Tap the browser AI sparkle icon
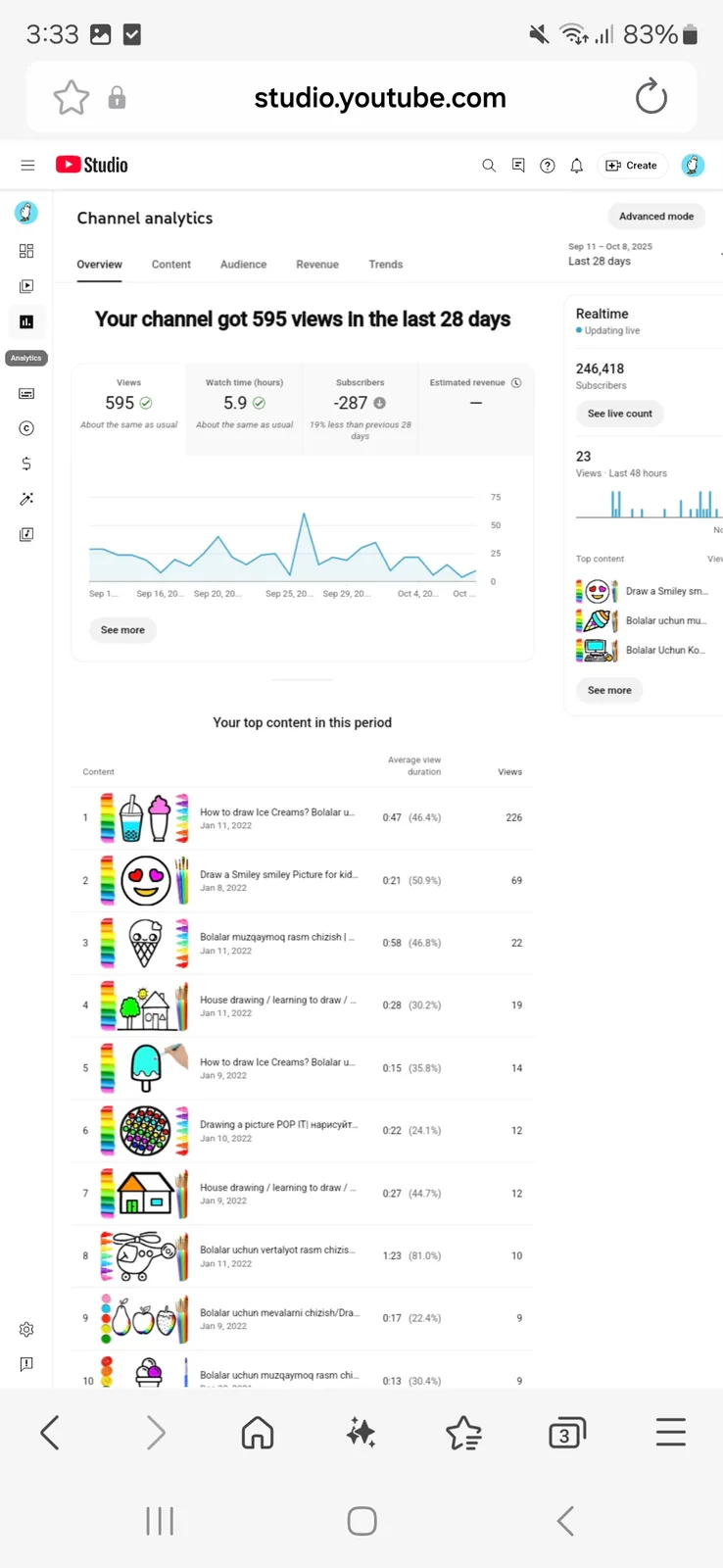Screen dimensions: 723x1568 [x=361, y=1433]
